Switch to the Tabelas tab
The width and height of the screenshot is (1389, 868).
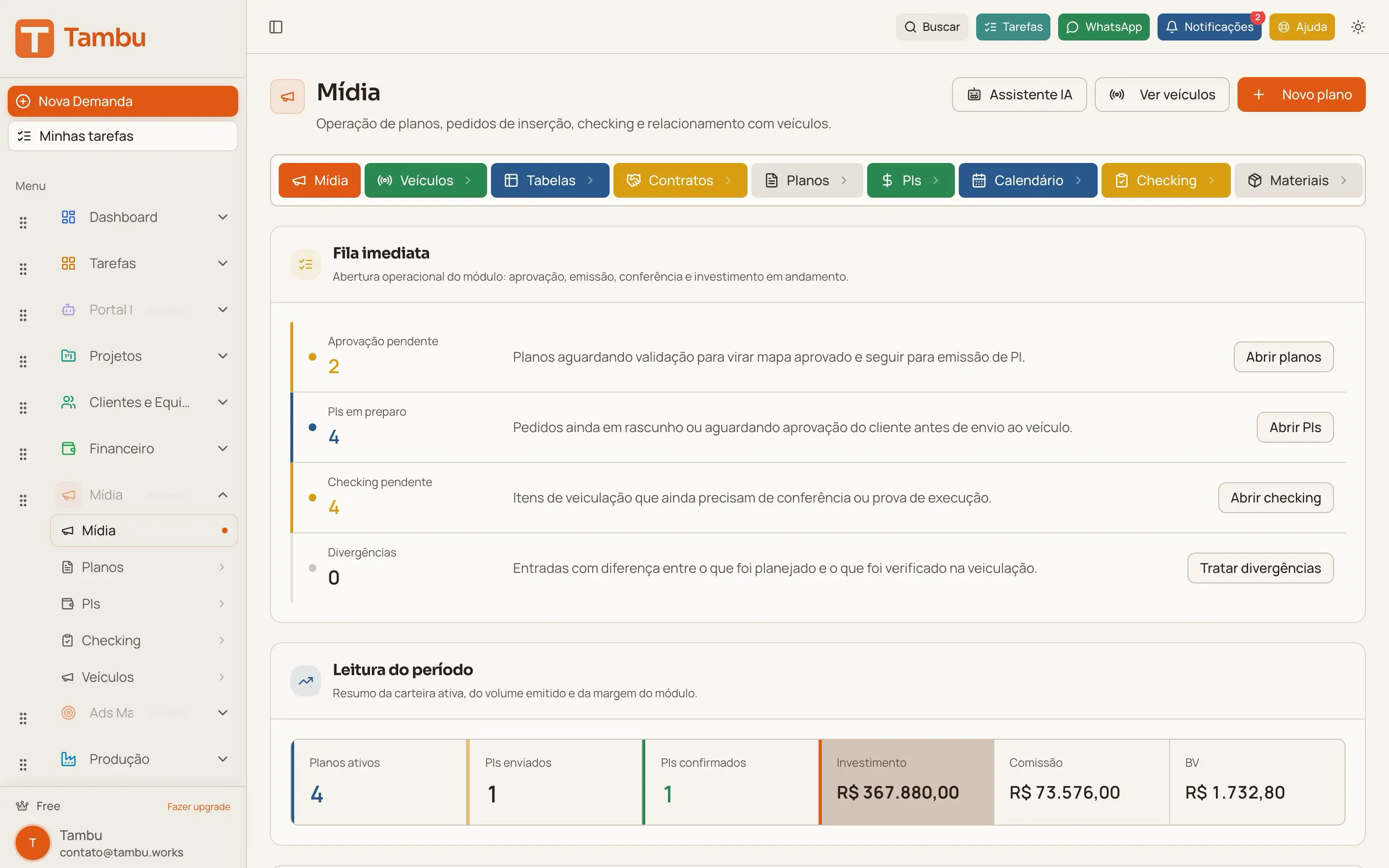pyautogui.click(x=549, y=180)
